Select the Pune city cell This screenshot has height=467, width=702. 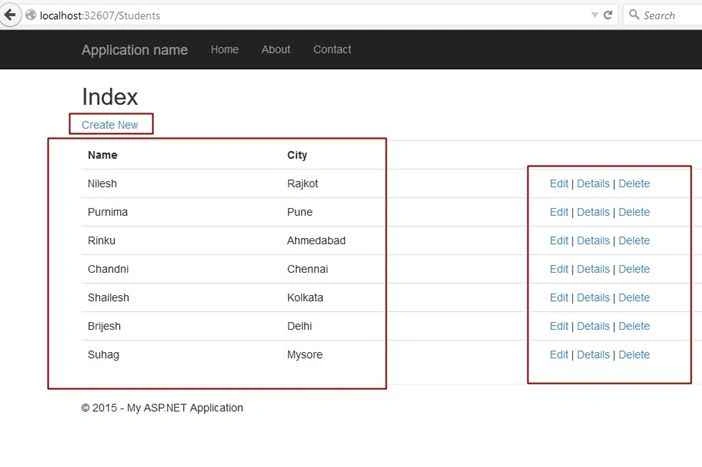coord(300,212)
